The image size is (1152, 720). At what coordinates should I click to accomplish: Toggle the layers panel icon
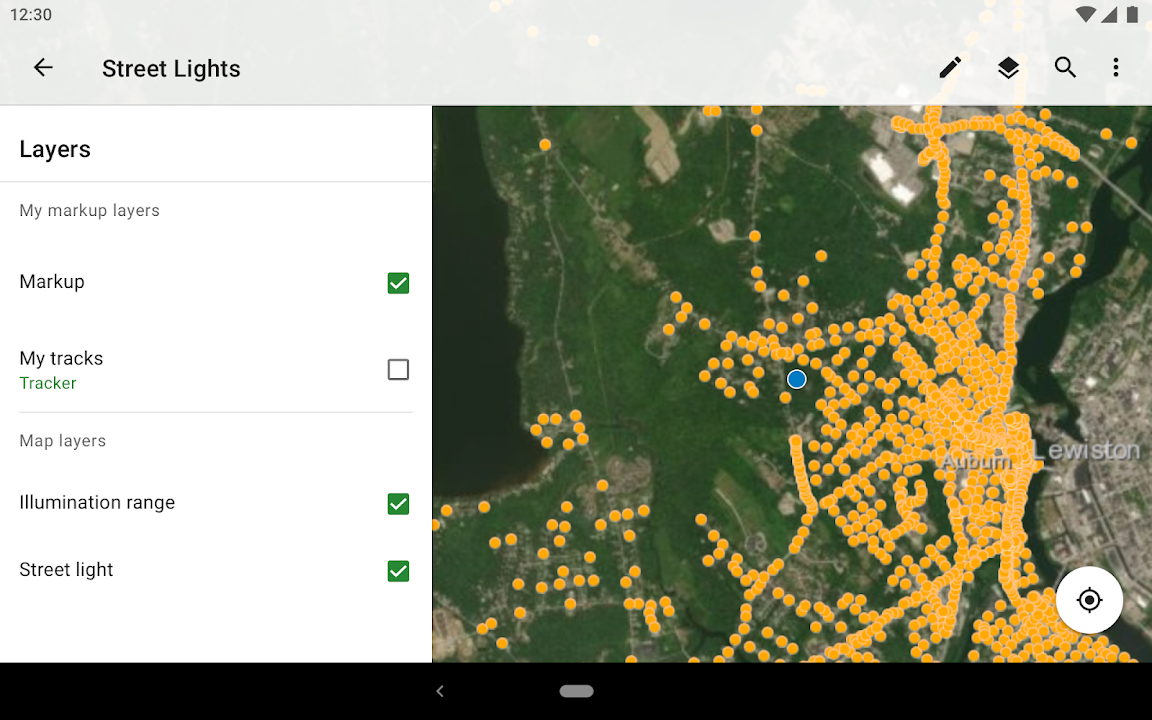[x=1008, y=68]
